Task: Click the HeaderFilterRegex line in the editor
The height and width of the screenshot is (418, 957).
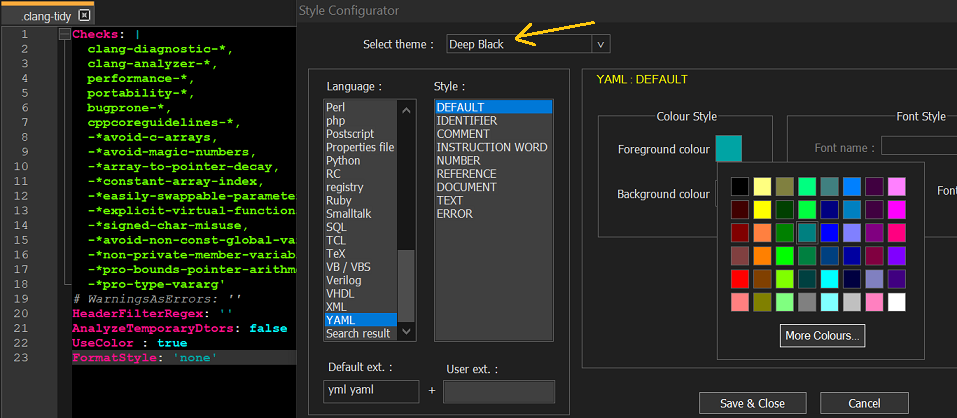Action: click(x=184, y=314)
